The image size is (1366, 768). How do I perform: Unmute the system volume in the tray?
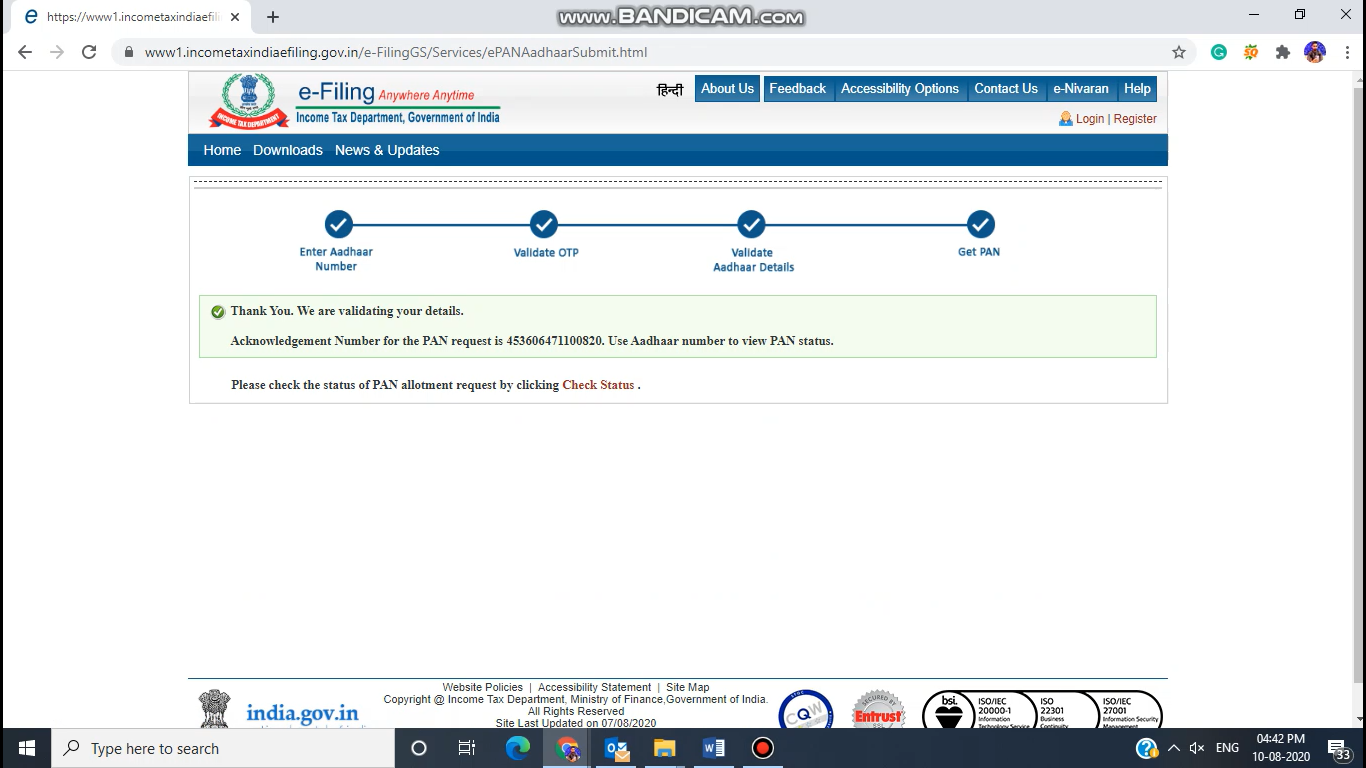click(x=1197, y=747)
